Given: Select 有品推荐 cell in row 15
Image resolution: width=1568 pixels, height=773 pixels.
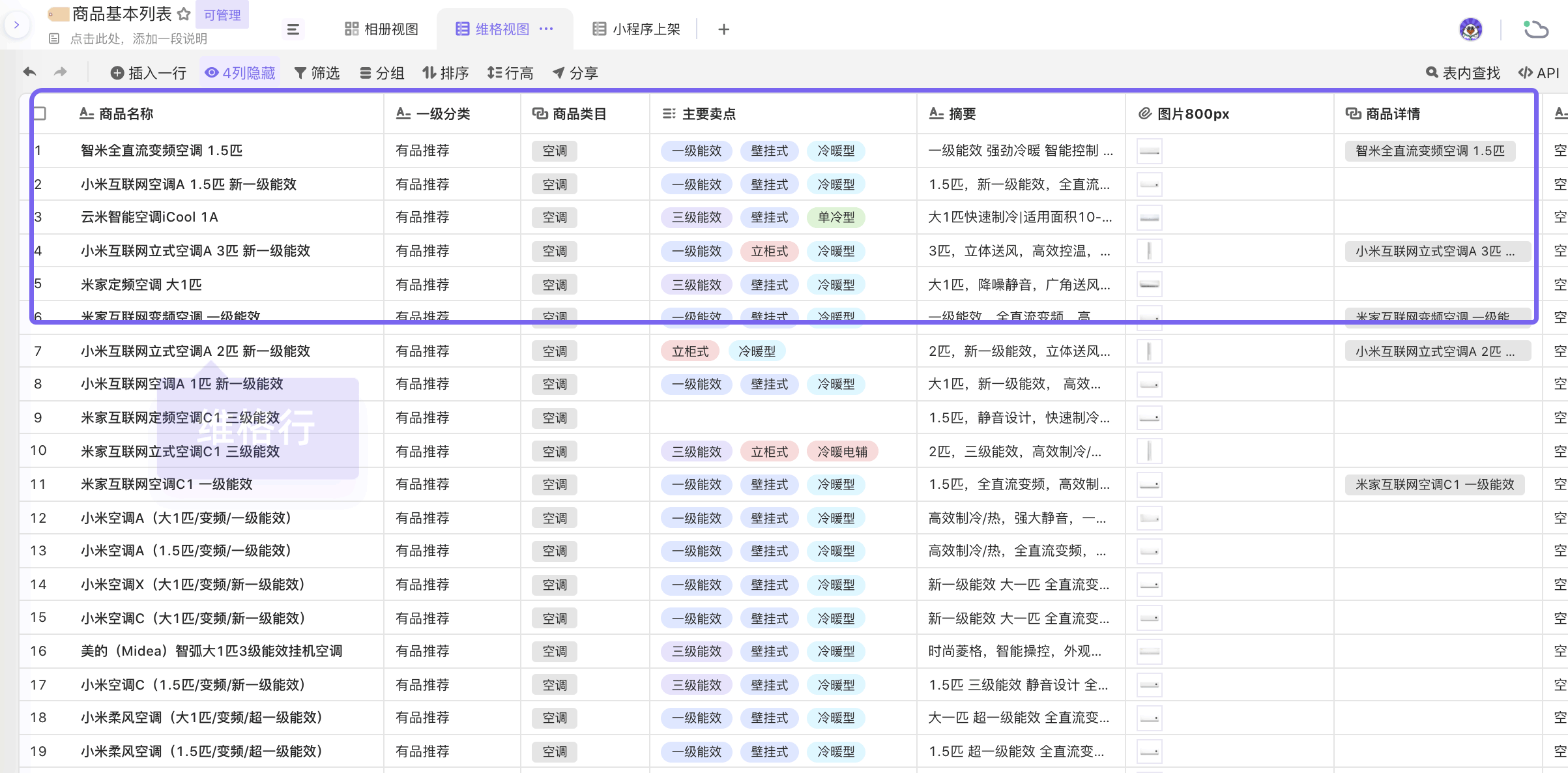Looking at the screenshot, I should 452,619.
